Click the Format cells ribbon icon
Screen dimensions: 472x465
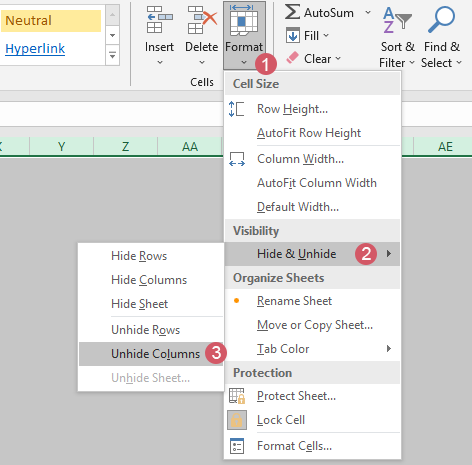point(244,20)
